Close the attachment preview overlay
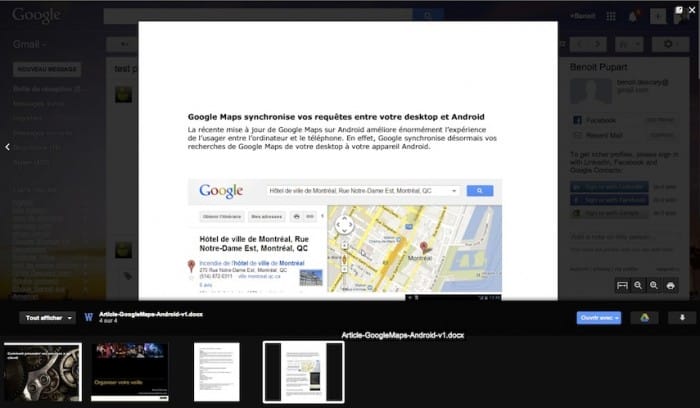The image size is (700, 408). click(x=692, y=10)
